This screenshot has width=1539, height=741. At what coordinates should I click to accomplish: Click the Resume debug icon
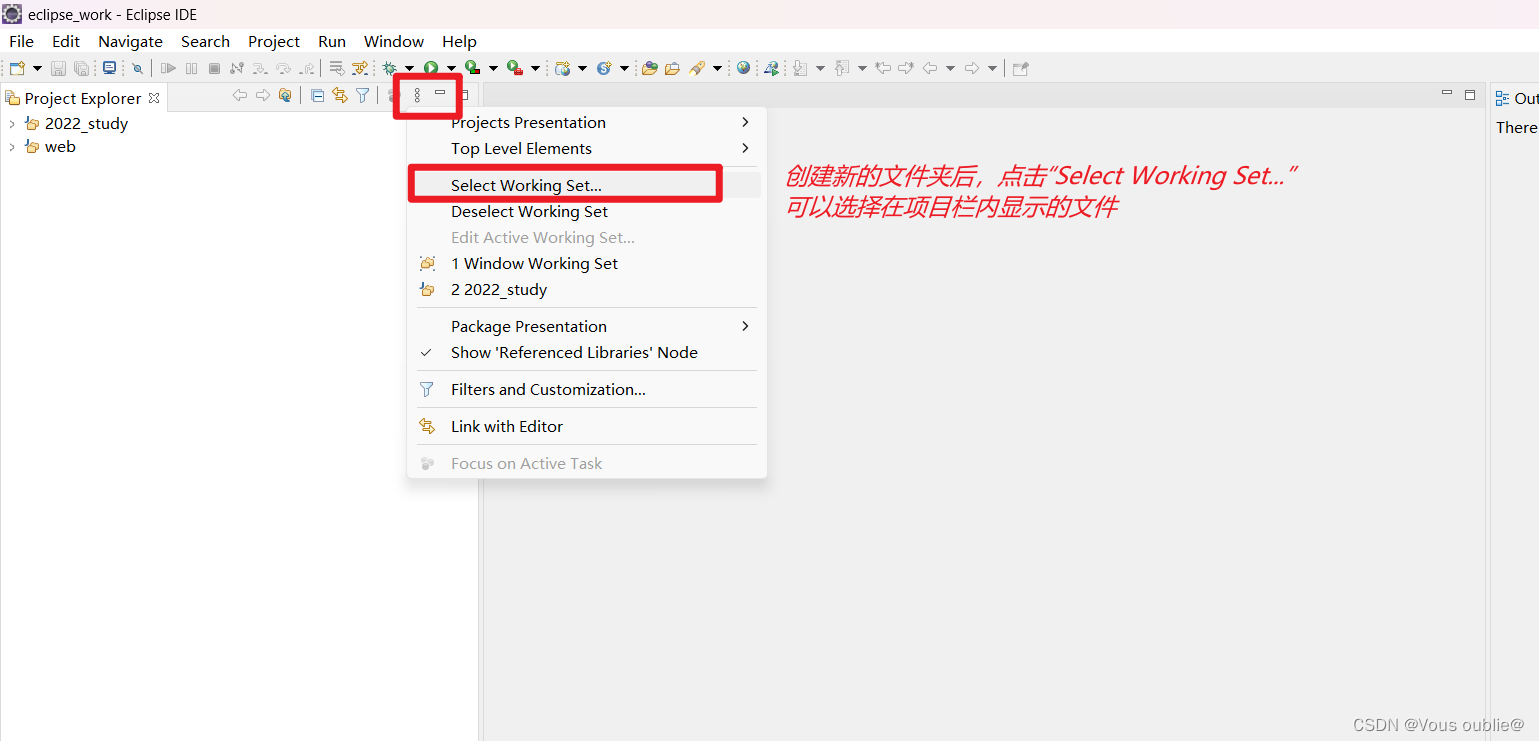(168, 68)
